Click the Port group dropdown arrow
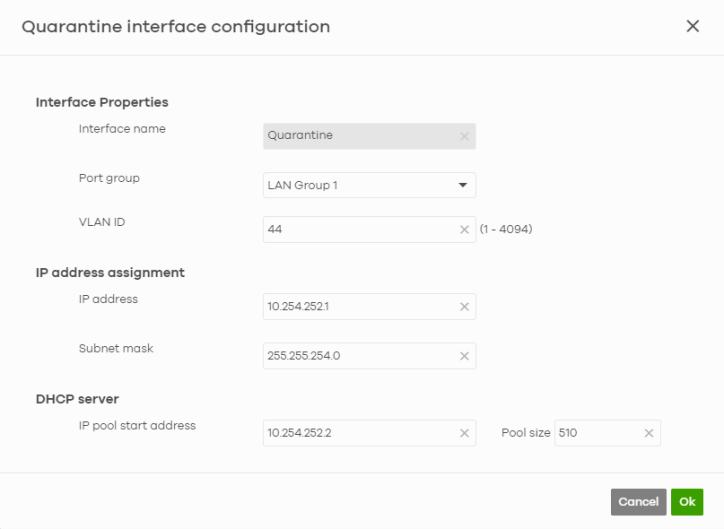Image resolution: width=724 pixels, height=529 pixels. 463,185
